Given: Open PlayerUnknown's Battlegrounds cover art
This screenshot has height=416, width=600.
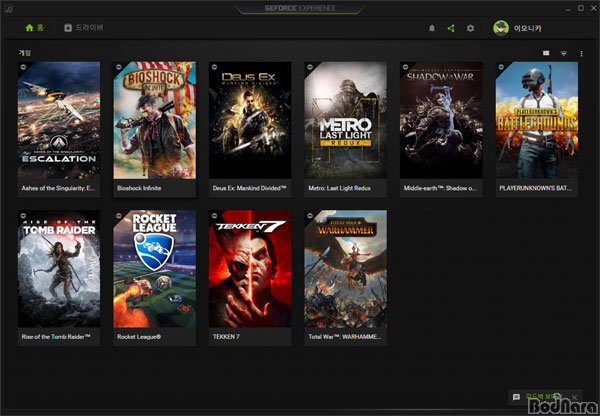Looking at the screenshot, I should pos(537,120).
